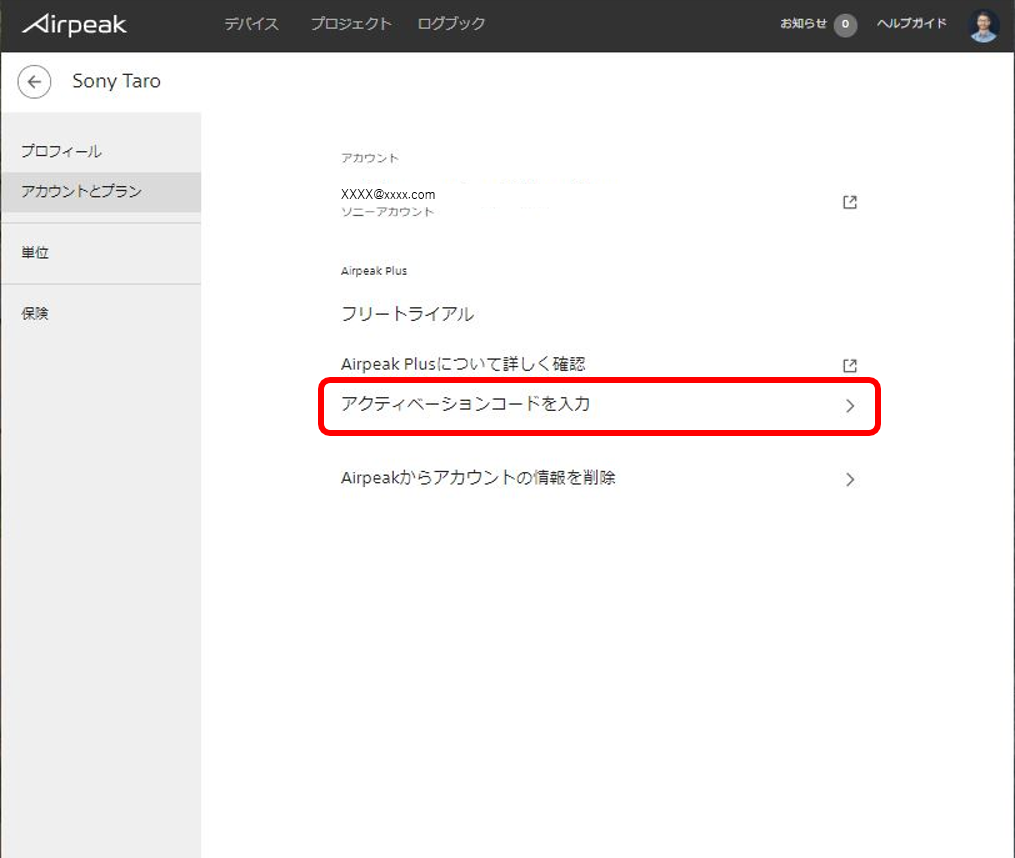The height and width of the screenshot is (858, 1015).
Task: Select Airpeakからアカウントの情報を削除 option
Action: [478, 478]
